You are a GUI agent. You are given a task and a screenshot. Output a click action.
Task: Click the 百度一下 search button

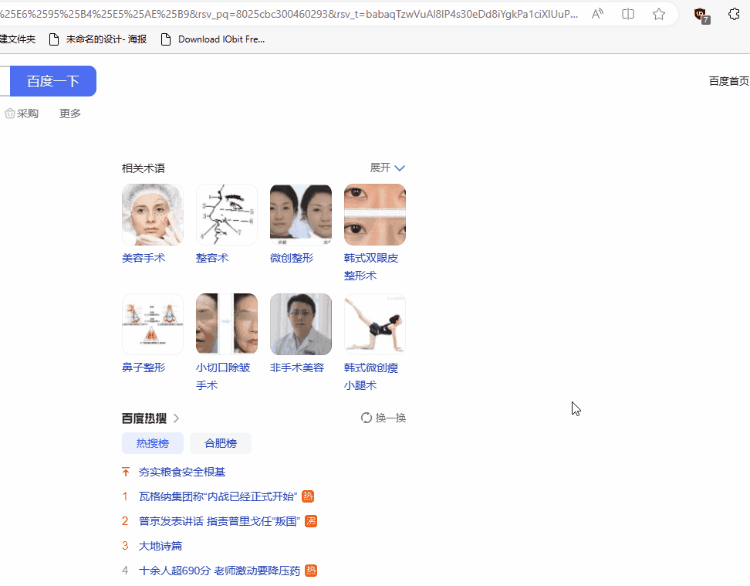tap(53, 81)
